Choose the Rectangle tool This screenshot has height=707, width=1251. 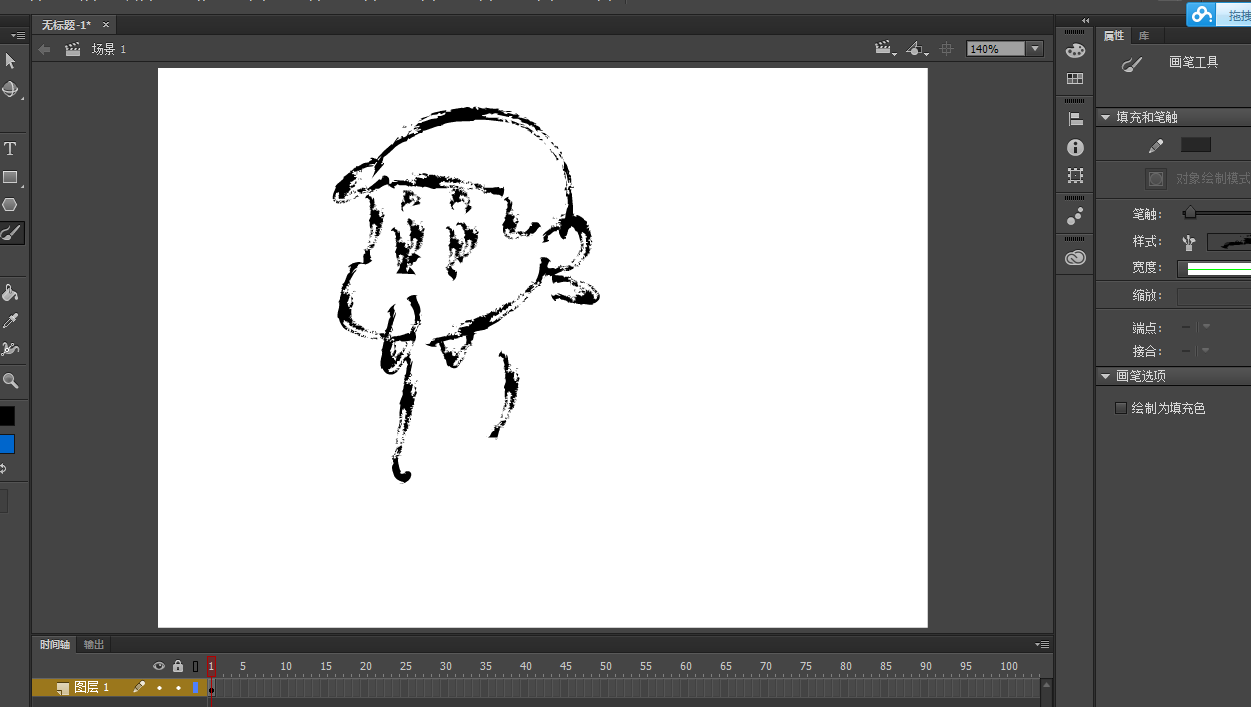click(x=10, y=177)
